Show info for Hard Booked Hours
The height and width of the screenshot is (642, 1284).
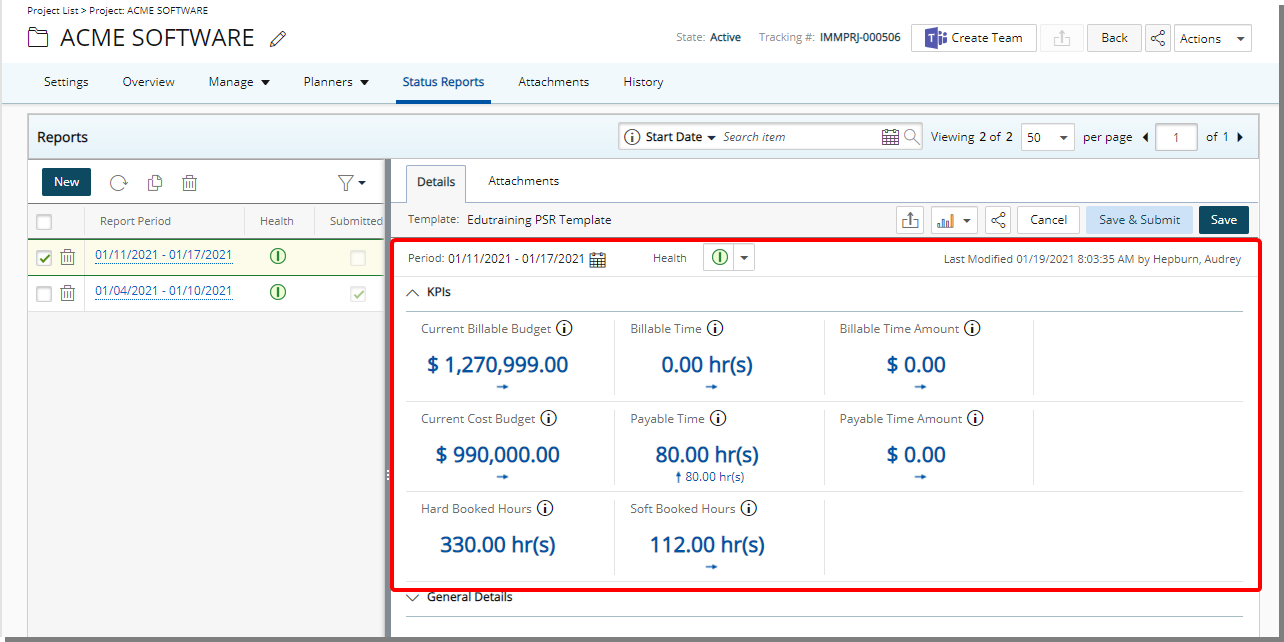[x=545, y=508]
